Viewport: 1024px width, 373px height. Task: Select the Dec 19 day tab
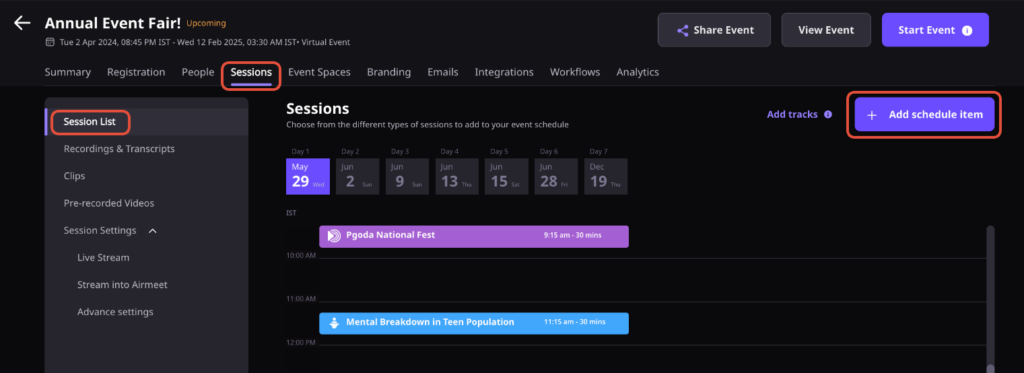605,176
